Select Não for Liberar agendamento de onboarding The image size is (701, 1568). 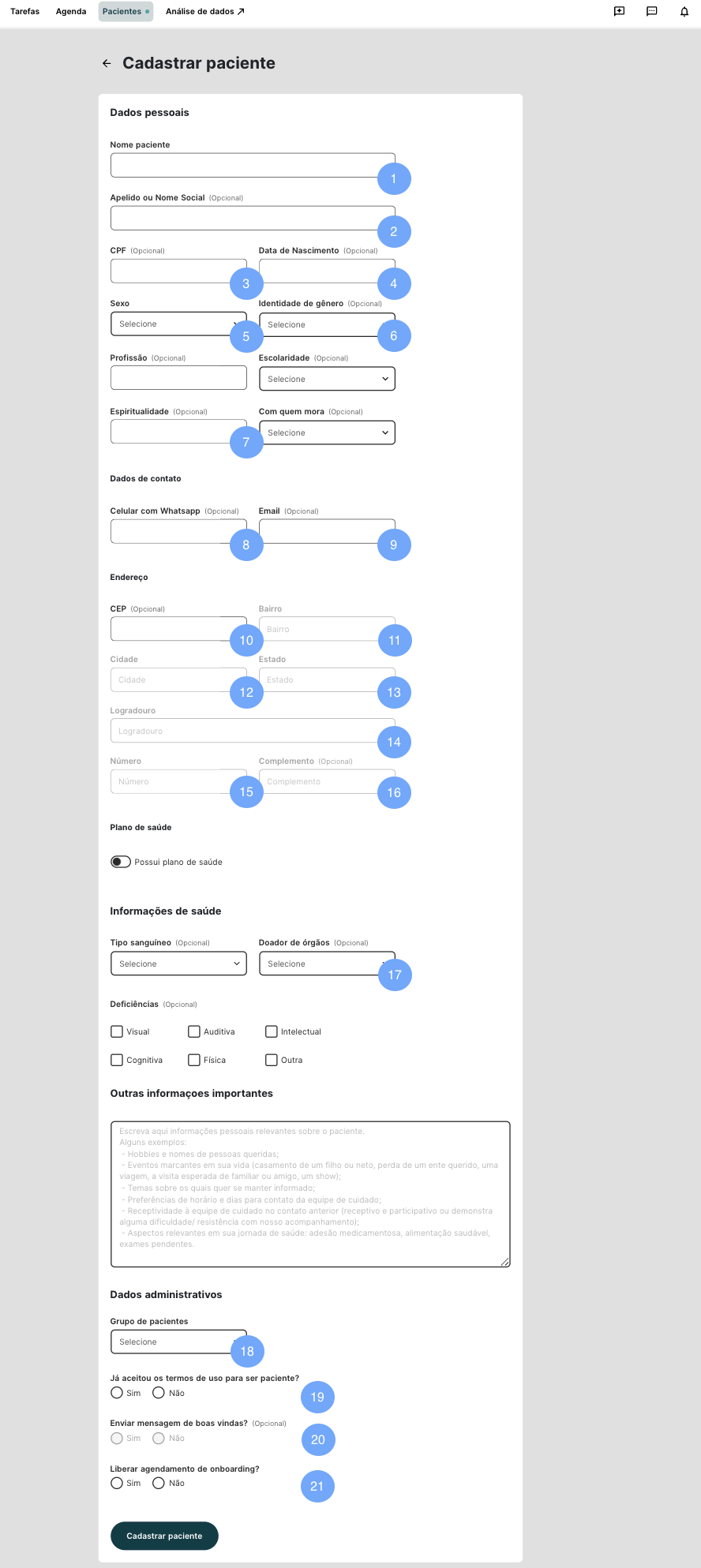coord(159,1483)
